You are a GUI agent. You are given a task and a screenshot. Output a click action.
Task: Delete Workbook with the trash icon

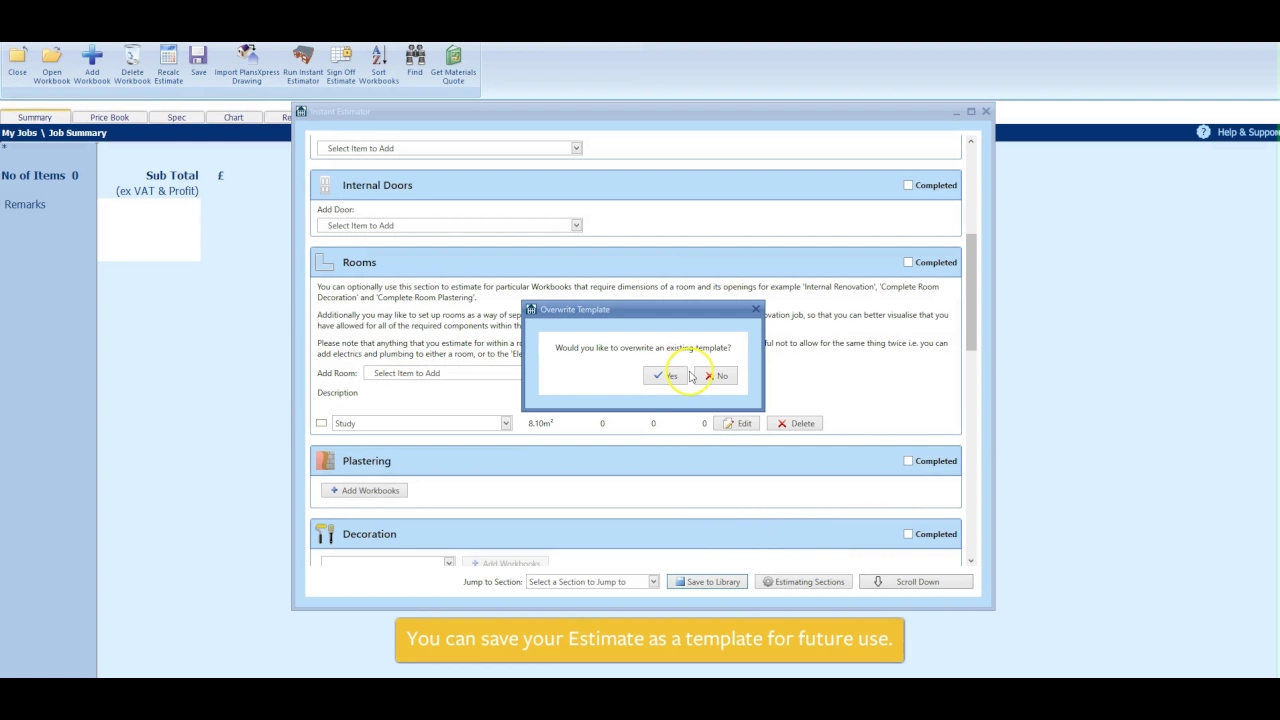pyautogui.click(x=132, y=65)
